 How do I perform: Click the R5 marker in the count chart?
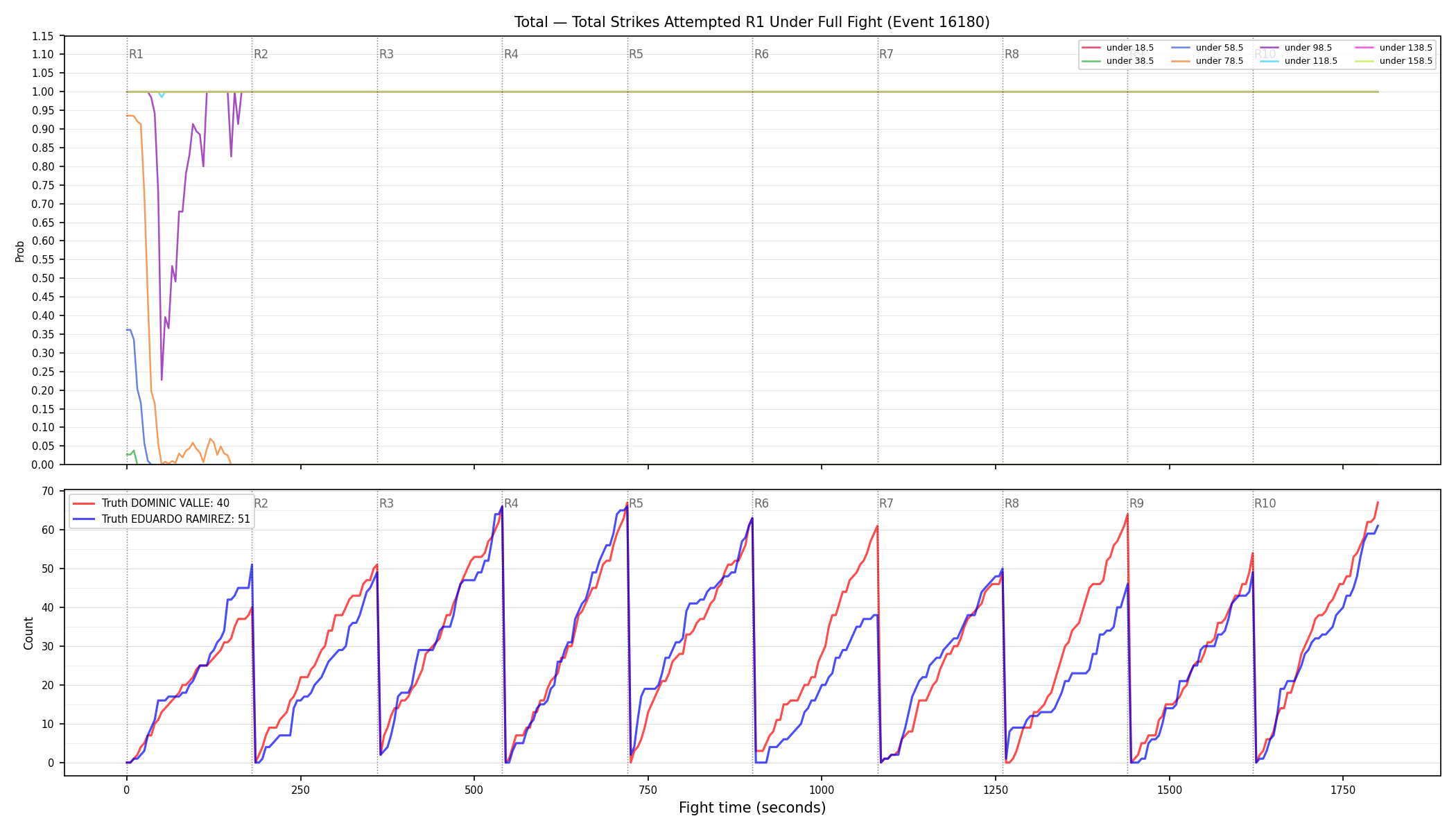[x=636, y=503]
